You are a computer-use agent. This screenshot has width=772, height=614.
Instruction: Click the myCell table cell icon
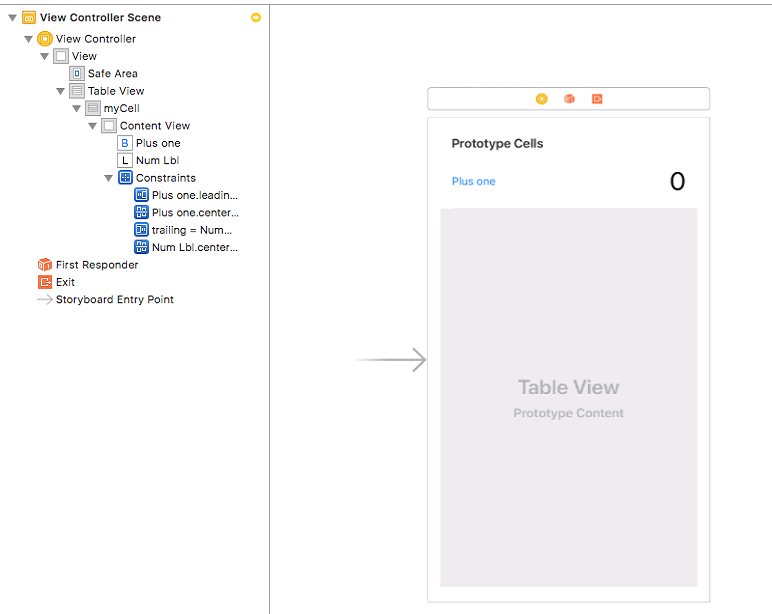point(93,108)
